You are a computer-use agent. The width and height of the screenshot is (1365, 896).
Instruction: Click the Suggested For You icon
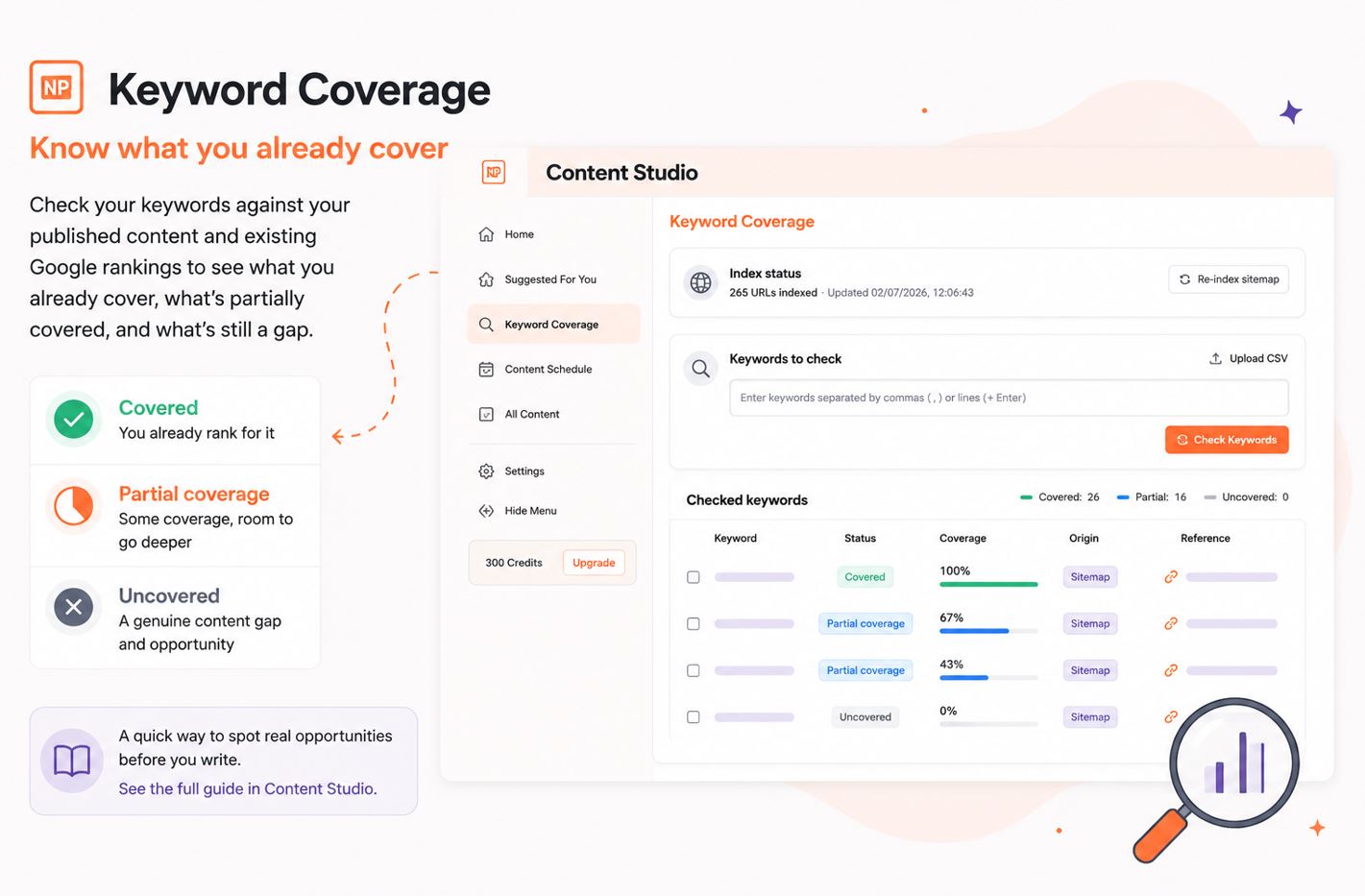(x=486, y=279)
